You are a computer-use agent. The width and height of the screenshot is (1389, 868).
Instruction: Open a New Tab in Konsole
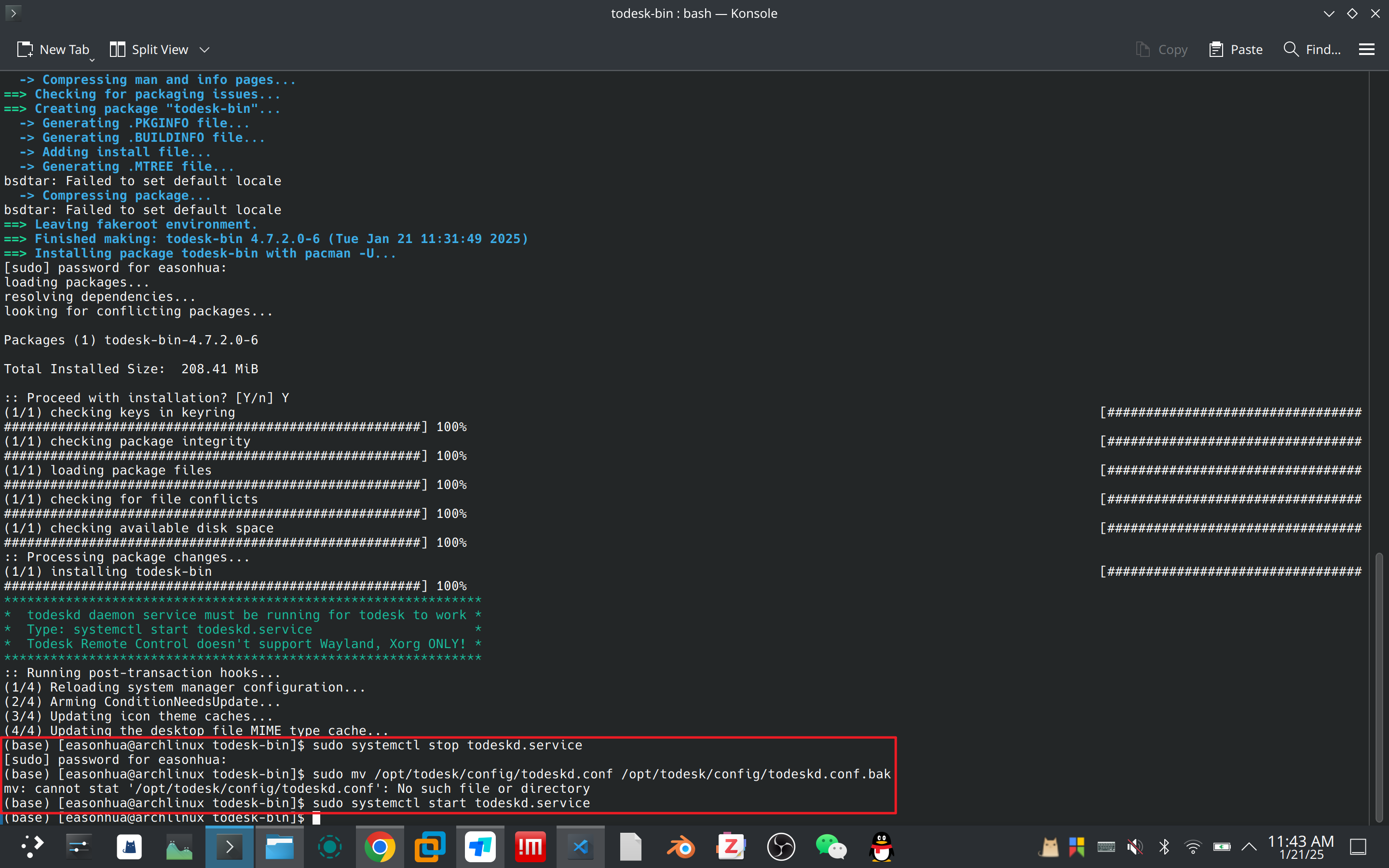(x=53, y=49)
